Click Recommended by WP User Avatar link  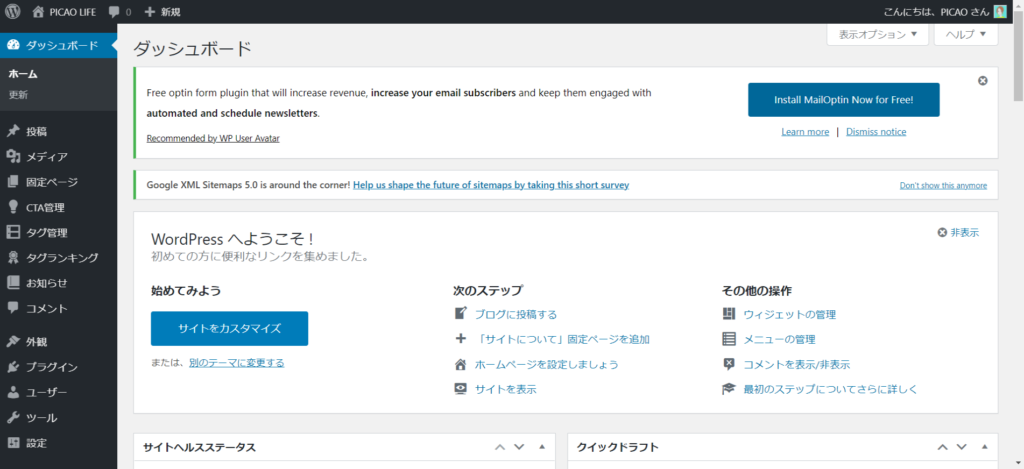(x=213, y=138)
